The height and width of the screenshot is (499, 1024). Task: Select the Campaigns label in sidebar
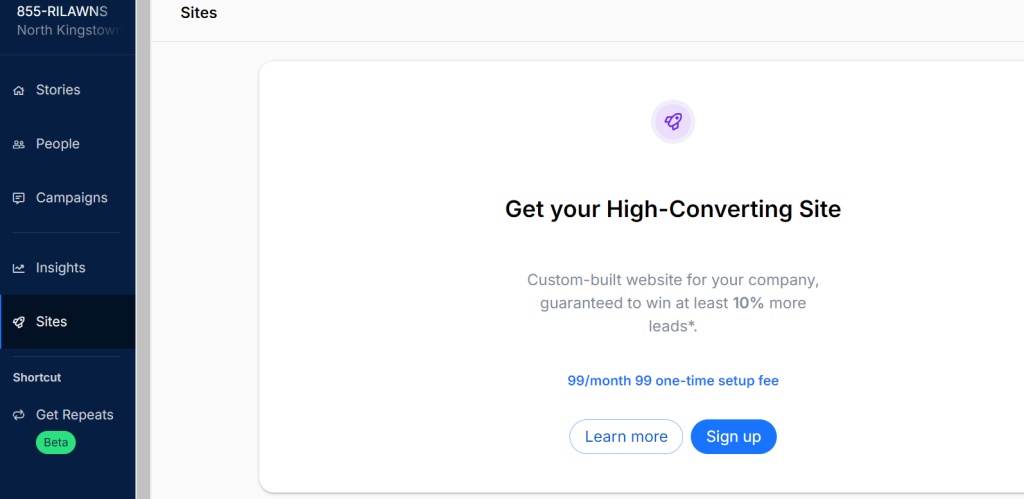pyautogui.click(x=72, y=198)
